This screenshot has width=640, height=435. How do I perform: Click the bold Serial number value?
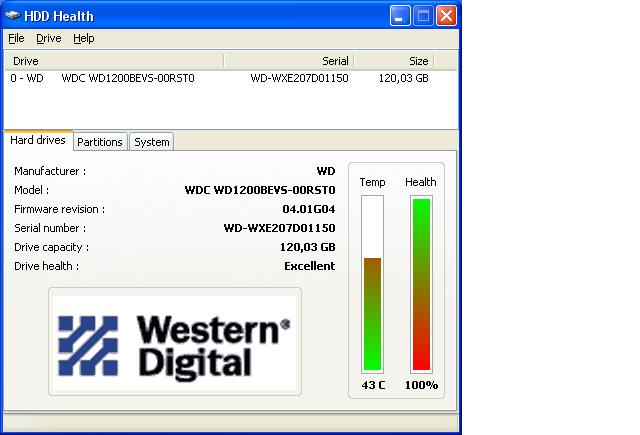click(x=280, y=228)
